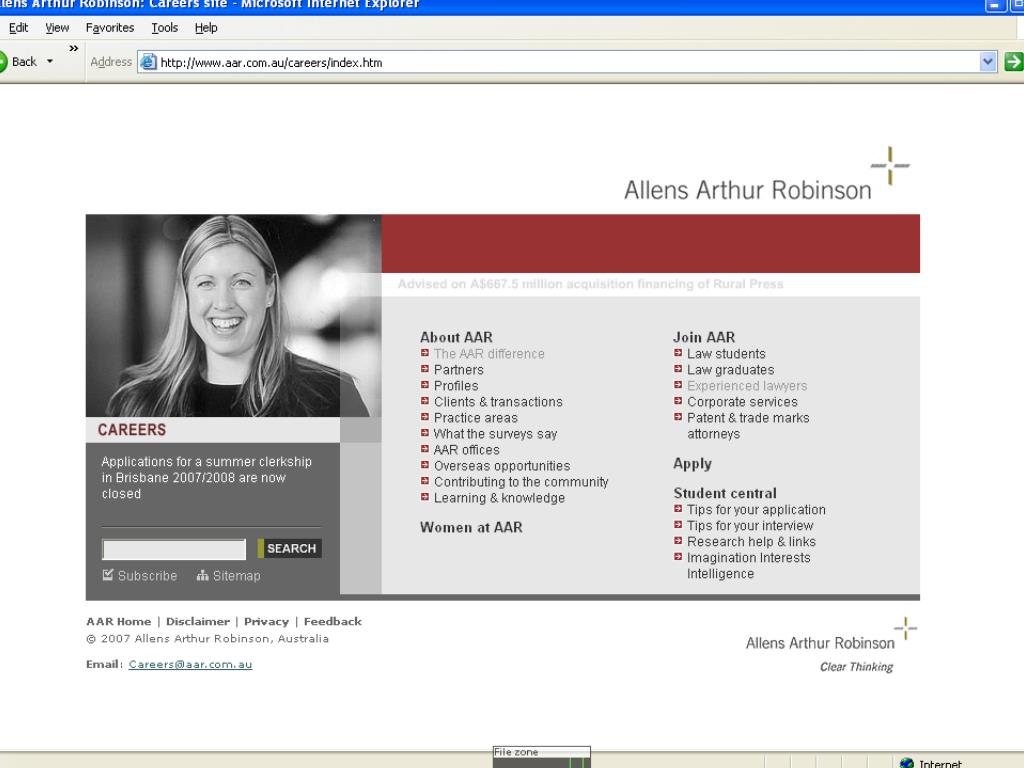
Task: Open Learning & knowledge link
Action: (500, 498)
